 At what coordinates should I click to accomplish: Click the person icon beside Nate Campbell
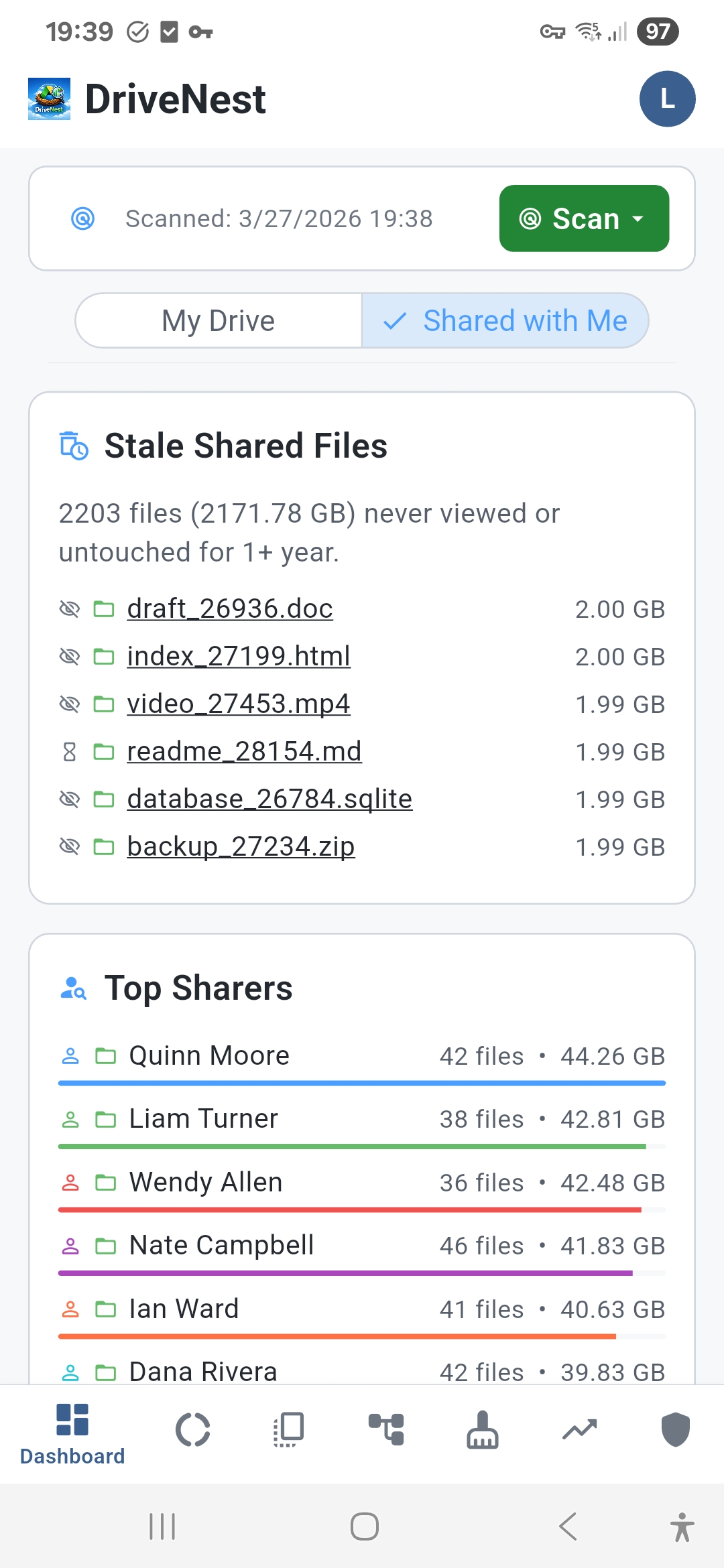point(70,1246)
